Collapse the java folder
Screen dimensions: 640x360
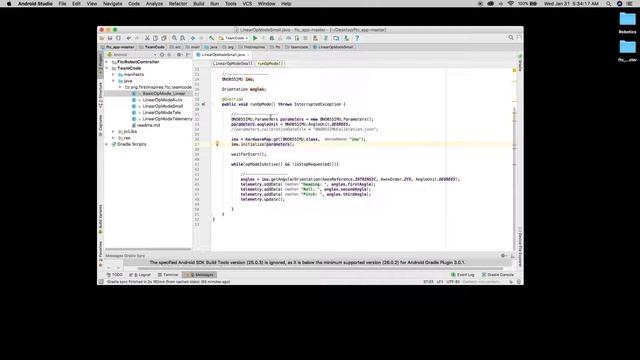click(x=113, y=81)
